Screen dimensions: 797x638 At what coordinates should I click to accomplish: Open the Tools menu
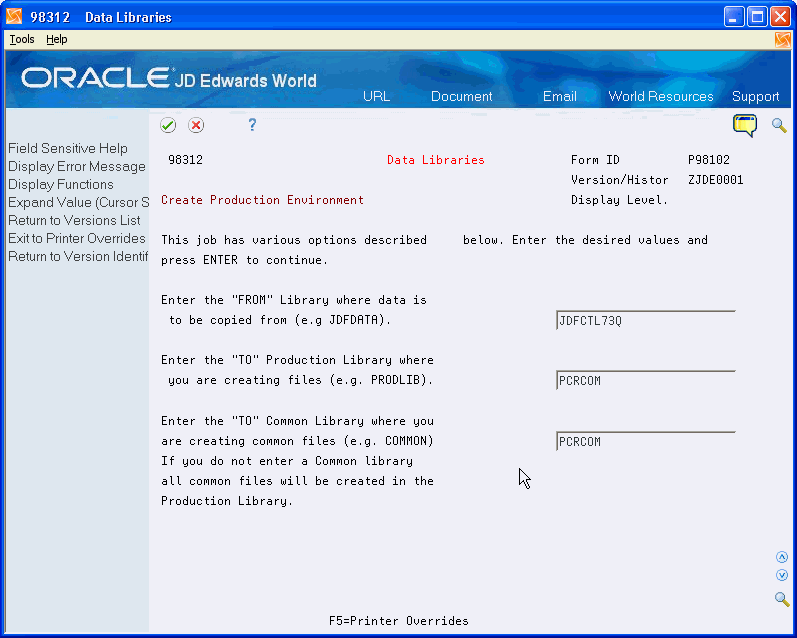pos(22,39)
